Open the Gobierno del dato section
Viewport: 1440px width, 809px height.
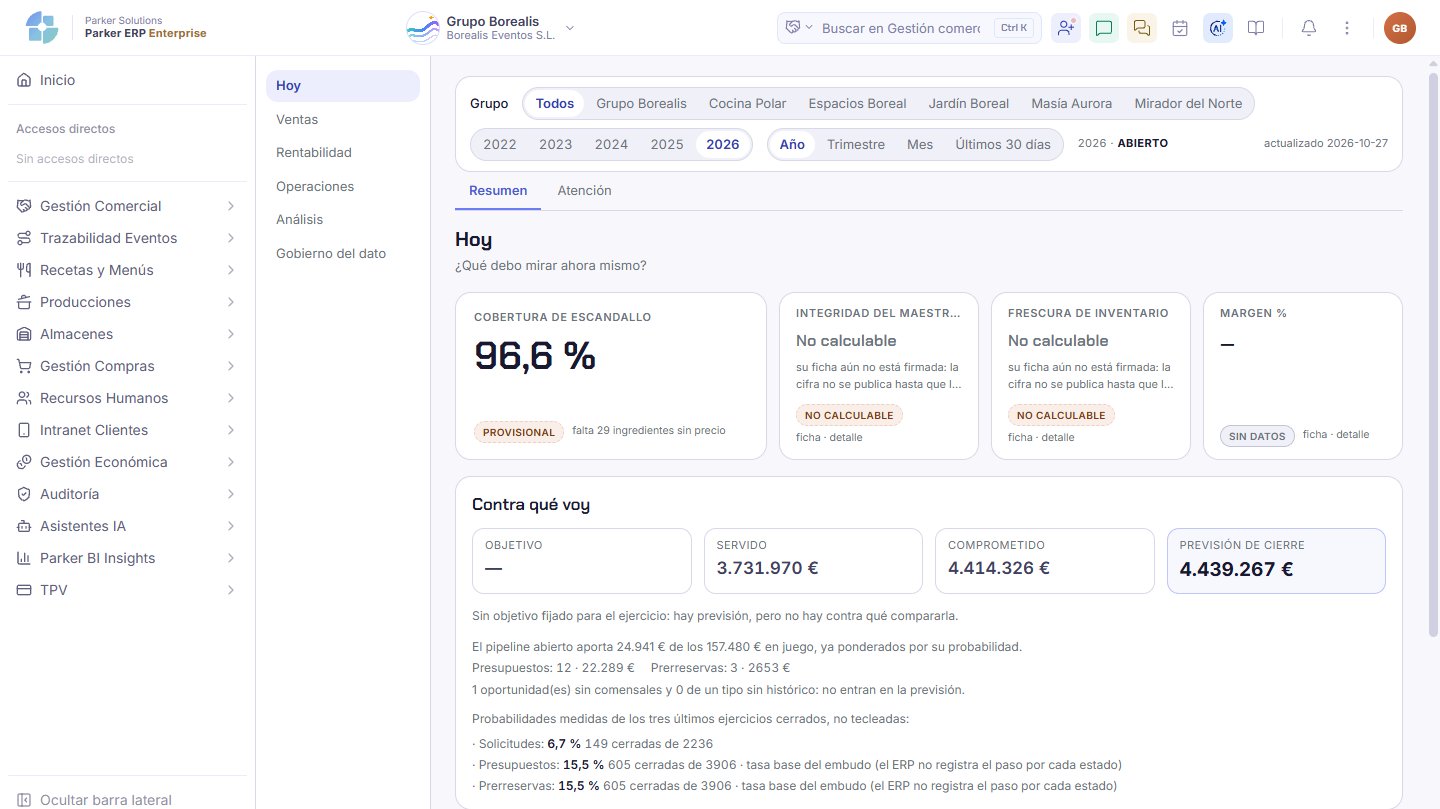tap(343, 254)
